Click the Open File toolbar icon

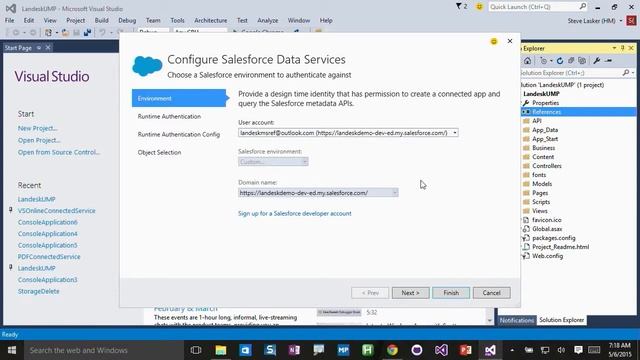point(65,32)
